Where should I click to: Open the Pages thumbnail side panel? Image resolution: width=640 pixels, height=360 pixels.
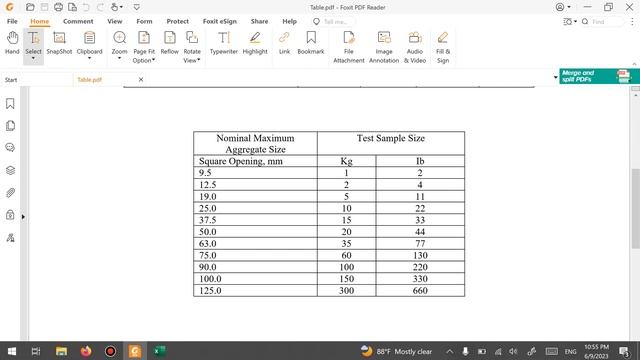click(x=10, y=126)
